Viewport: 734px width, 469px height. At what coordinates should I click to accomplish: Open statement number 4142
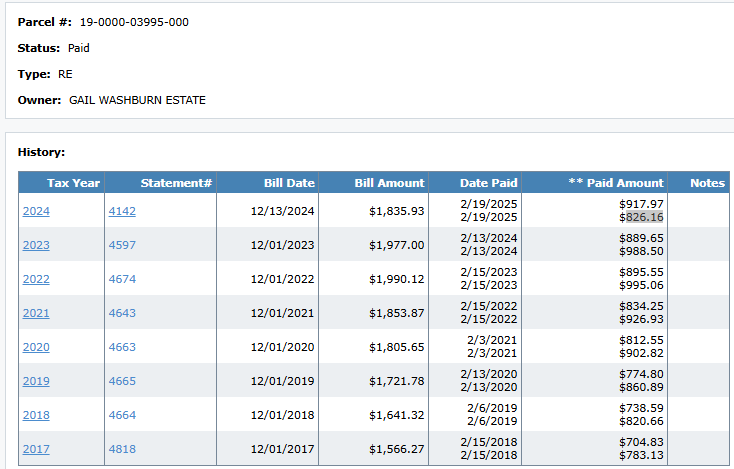(x=122, y=211)
